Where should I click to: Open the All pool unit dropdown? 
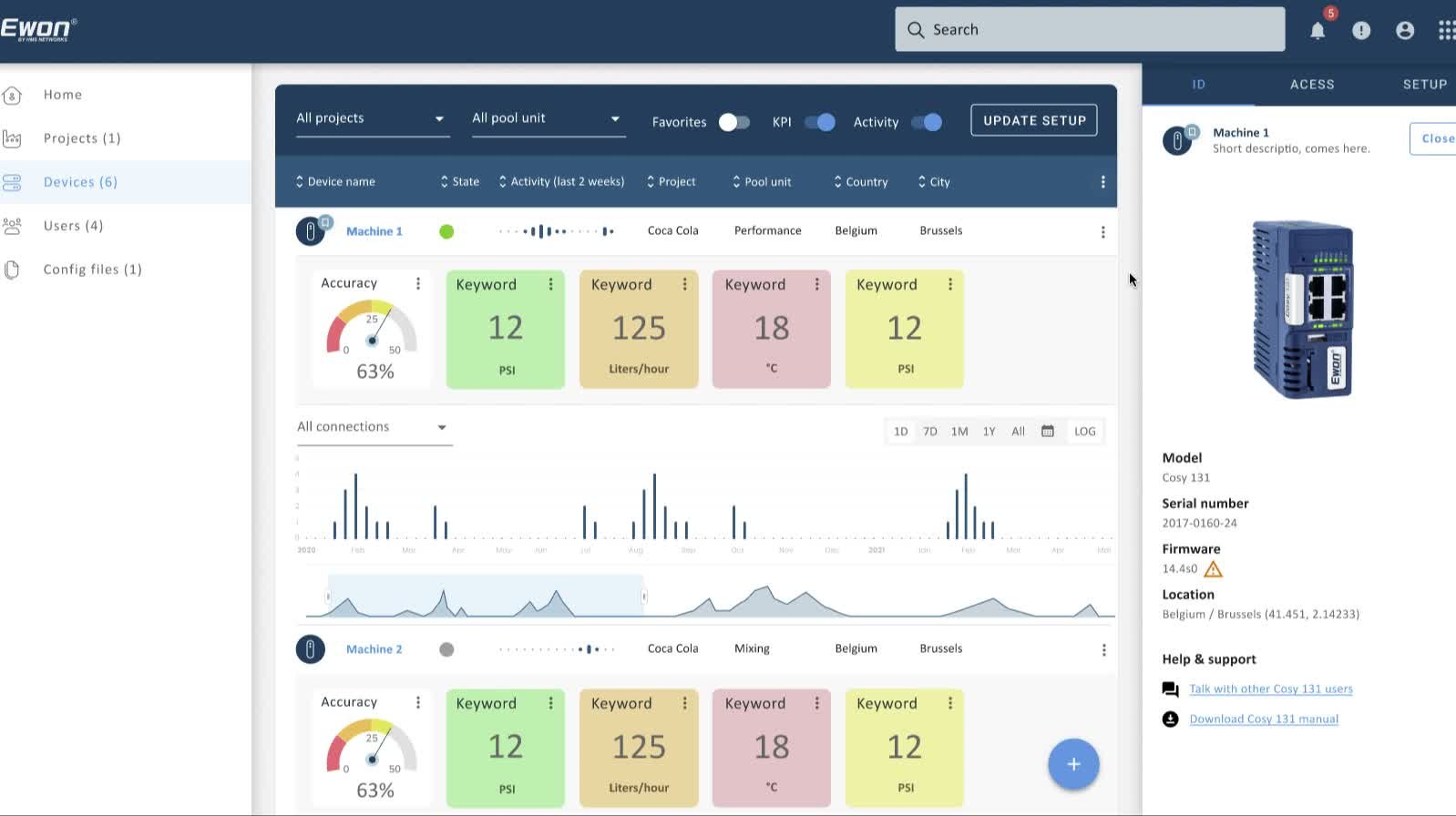click(549, 119)
